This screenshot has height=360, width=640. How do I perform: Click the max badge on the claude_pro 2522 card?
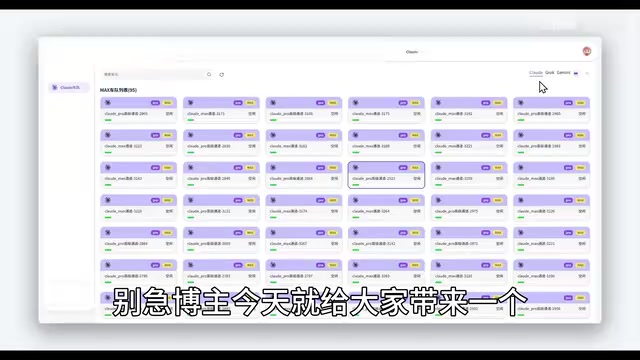tap(415, 168)
